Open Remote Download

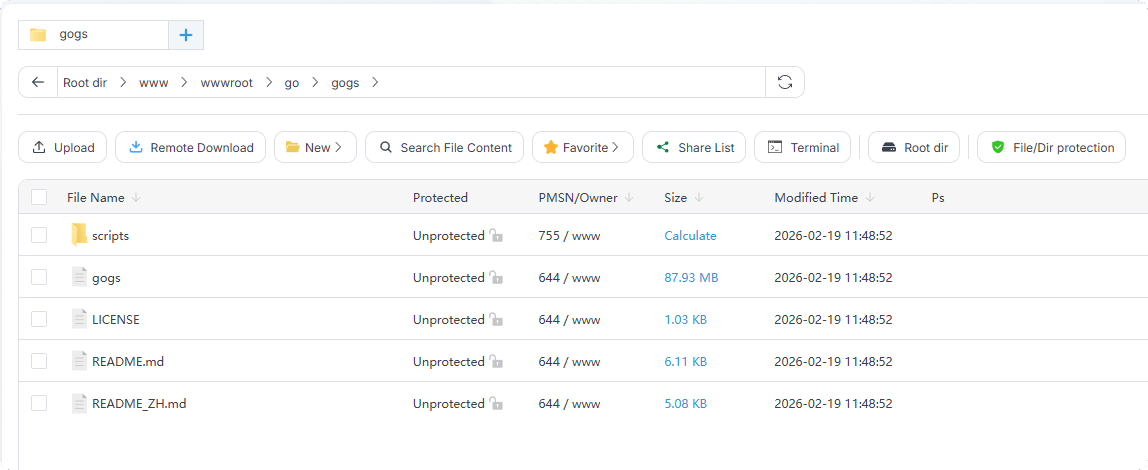coord(190,148)
